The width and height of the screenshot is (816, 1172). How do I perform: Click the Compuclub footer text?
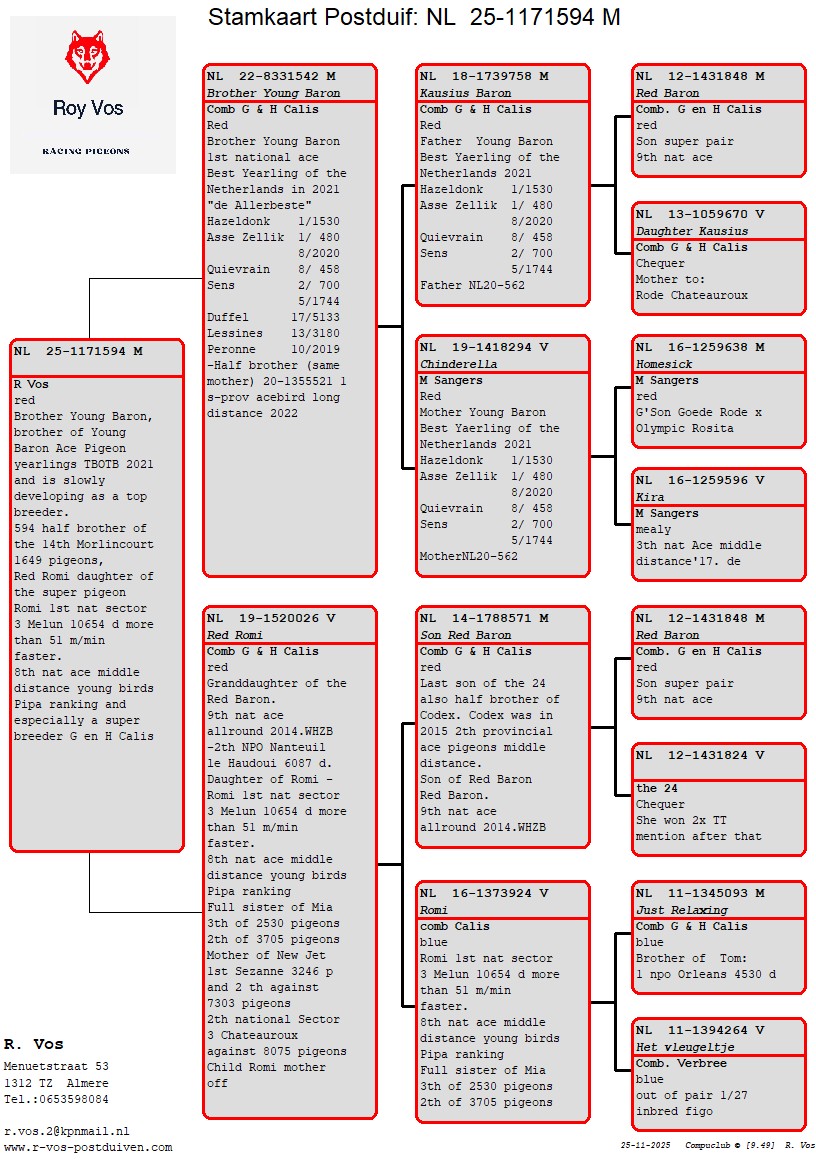720,1145
